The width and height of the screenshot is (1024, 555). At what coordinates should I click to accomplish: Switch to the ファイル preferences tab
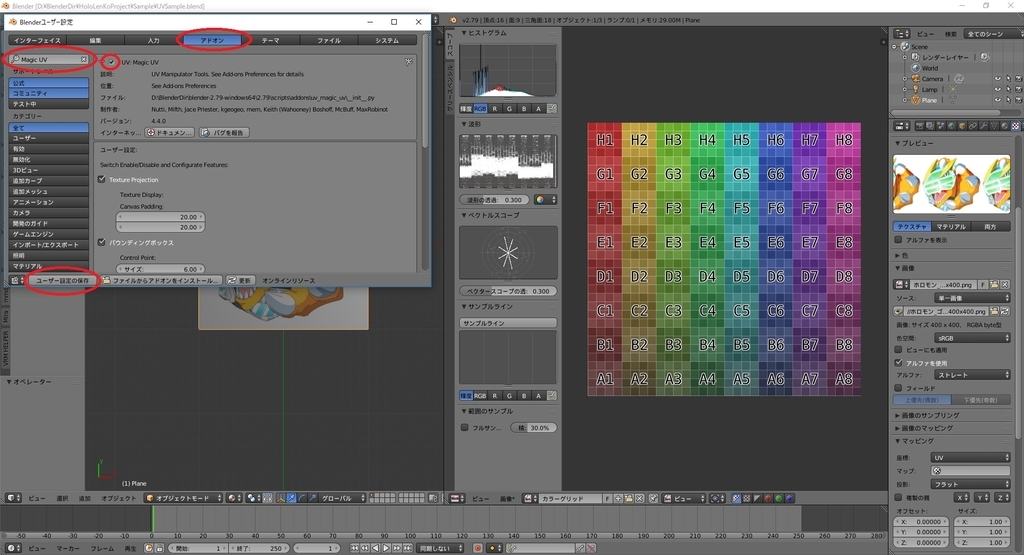coord(328,40)
